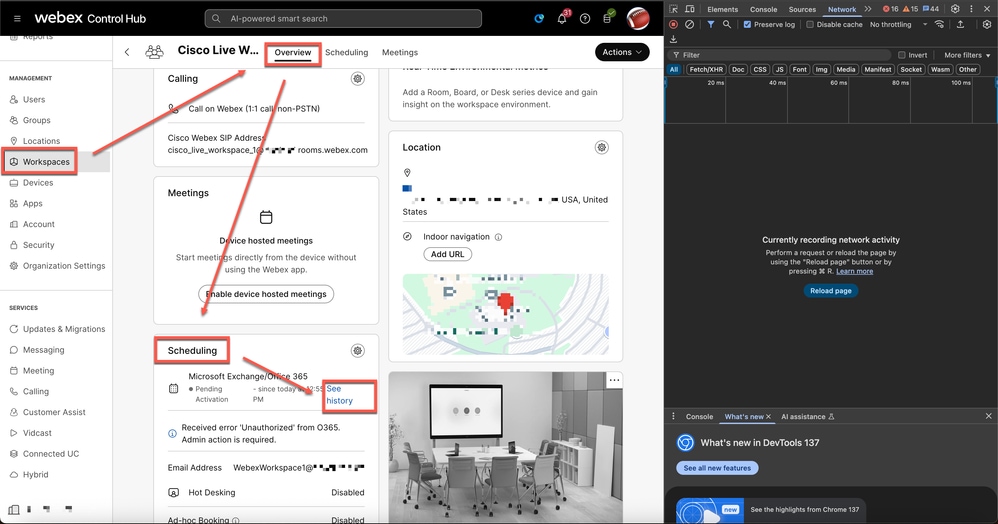The width and height of the screenshot is (998, 524).
Task: Open the Webex AI assistant icon
Action: (x=539, y=18)
